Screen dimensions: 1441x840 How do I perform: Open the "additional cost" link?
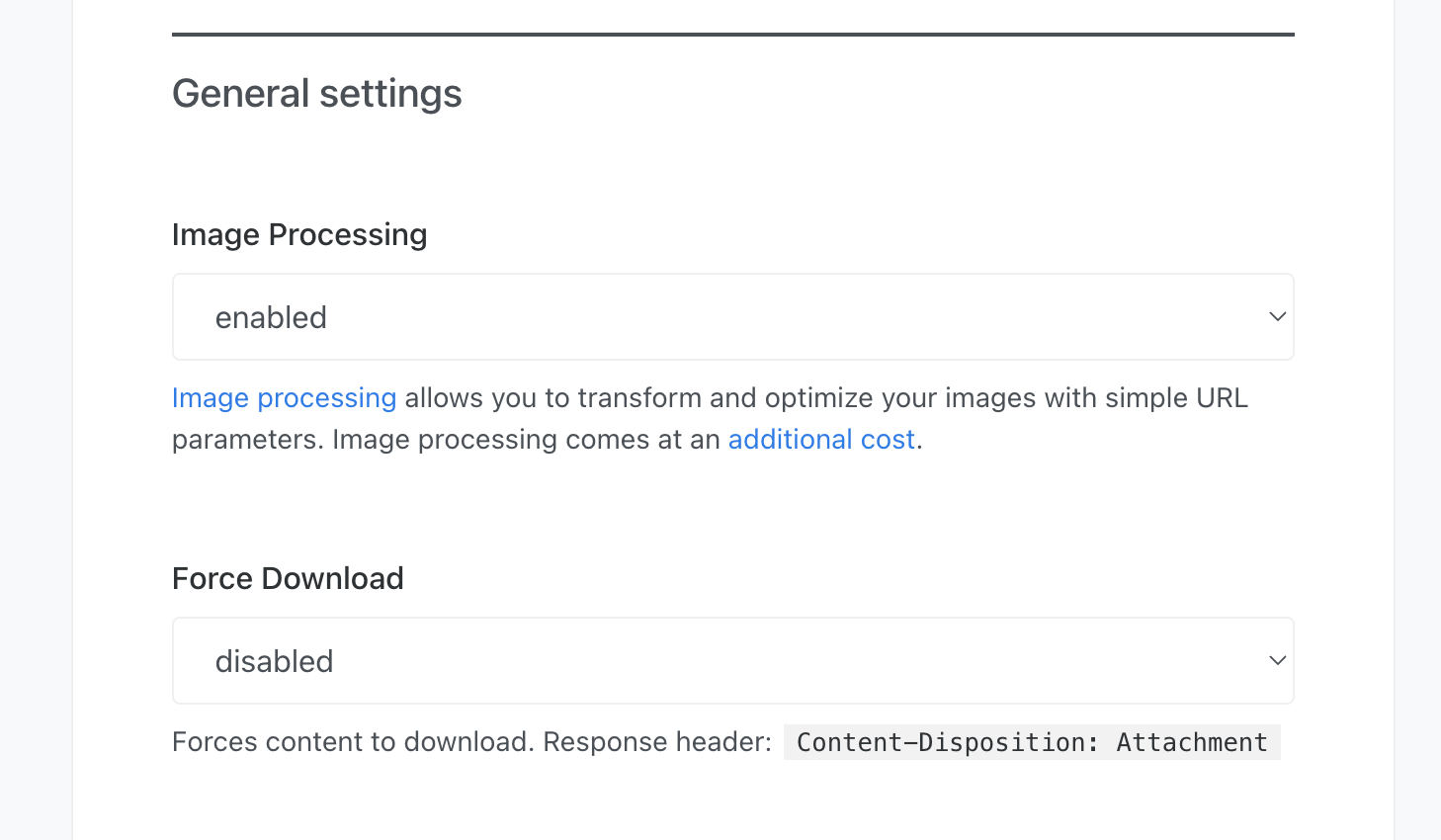(821, 440)
